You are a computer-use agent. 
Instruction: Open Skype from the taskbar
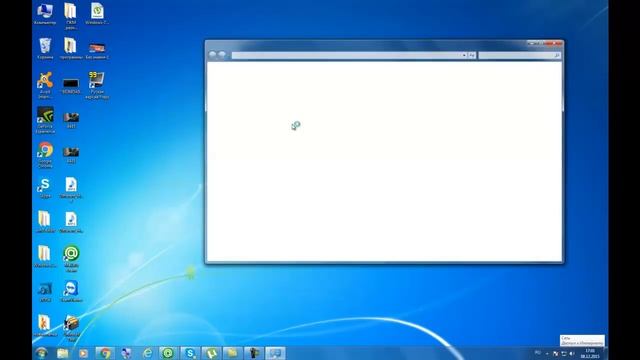click(x=190, y=353)
